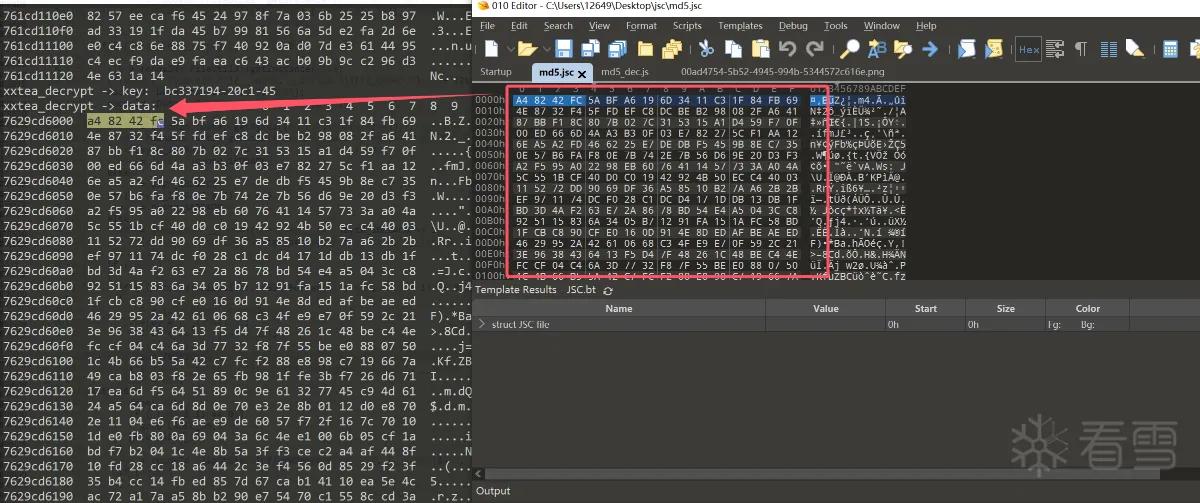Expand the struct JSC file row

tap(483, 325)
